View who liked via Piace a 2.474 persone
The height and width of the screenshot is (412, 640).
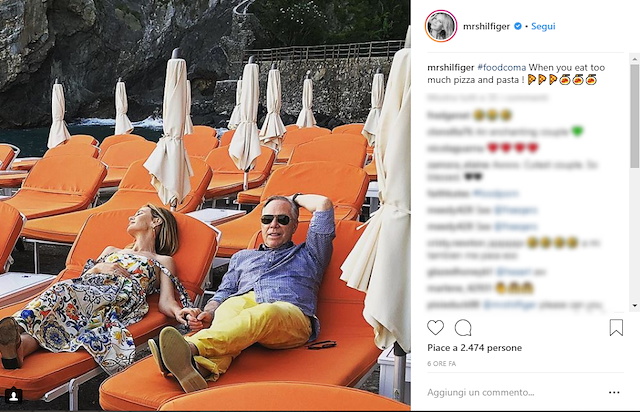click(x=474, y=348)
